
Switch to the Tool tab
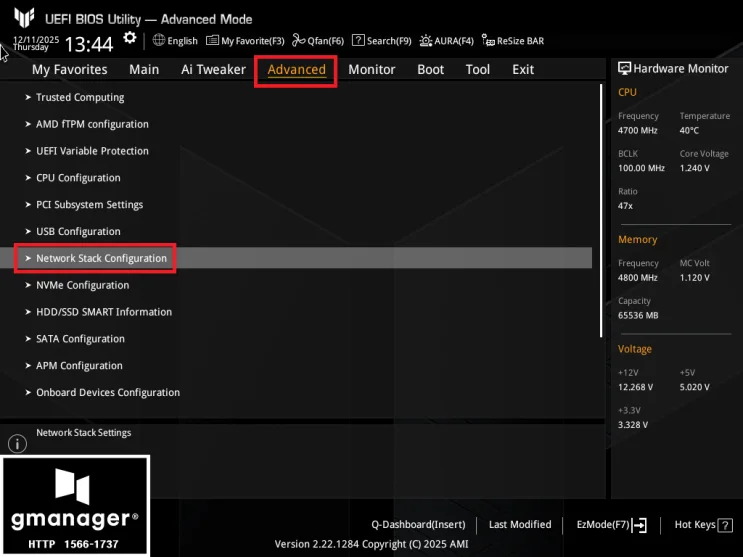[x=478, y=69]
